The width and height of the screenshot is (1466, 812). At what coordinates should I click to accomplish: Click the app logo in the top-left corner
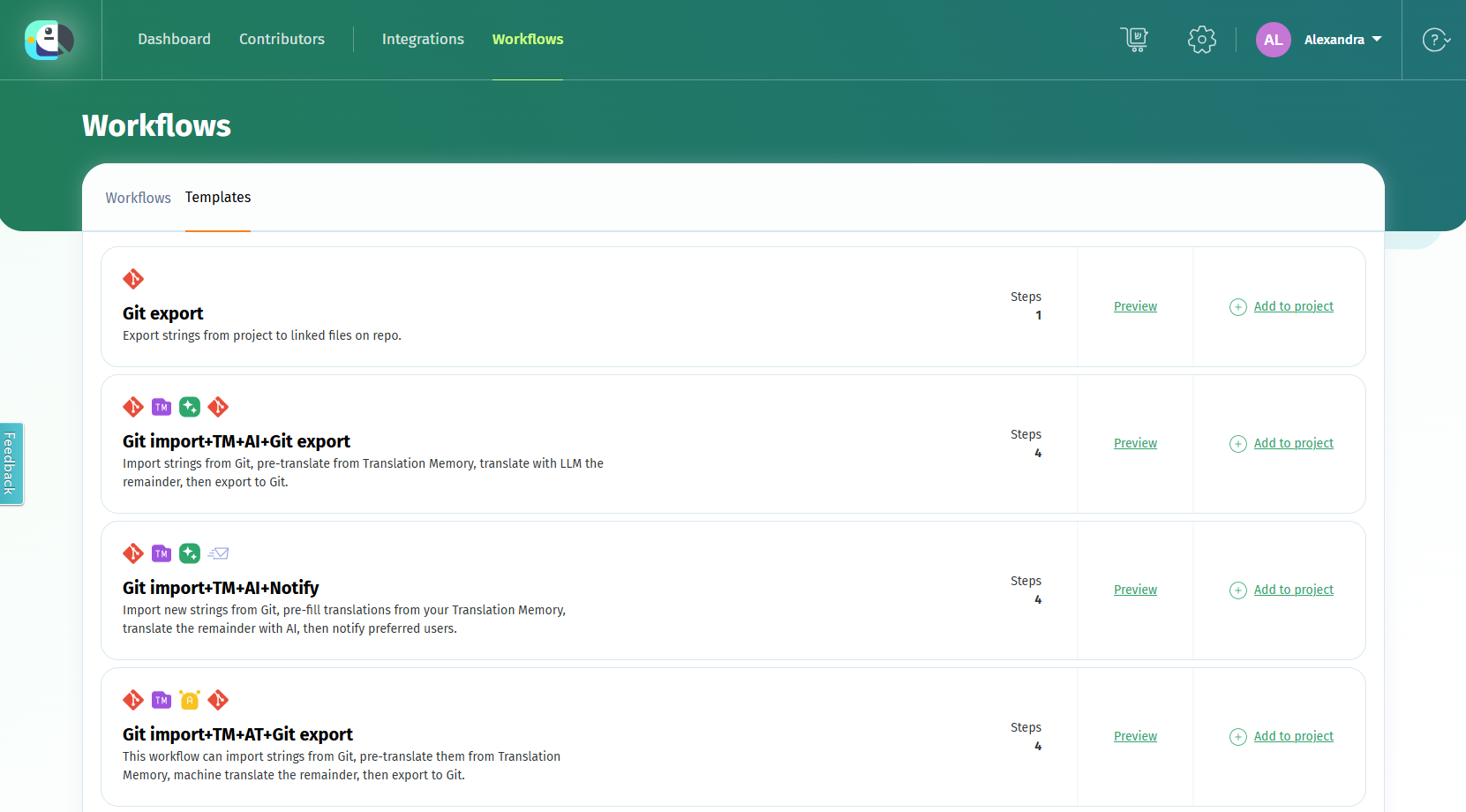pyautogui.click(x=49, y=40)
